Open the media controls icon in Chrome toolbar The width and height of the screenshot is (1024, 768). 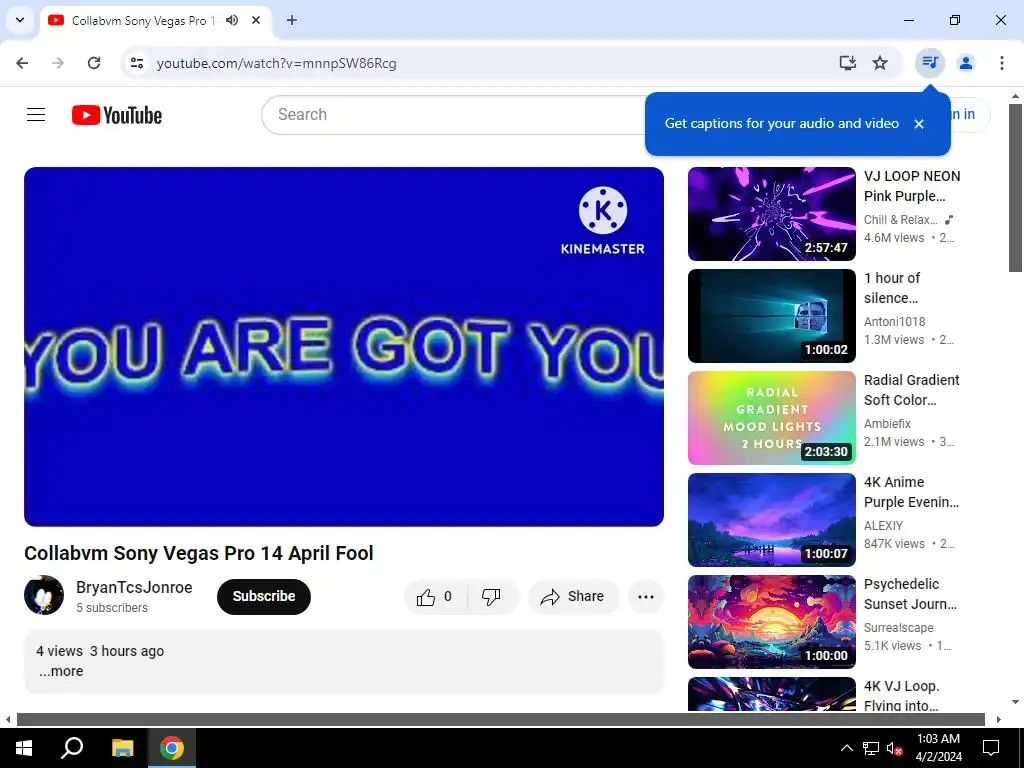point(930,63)
